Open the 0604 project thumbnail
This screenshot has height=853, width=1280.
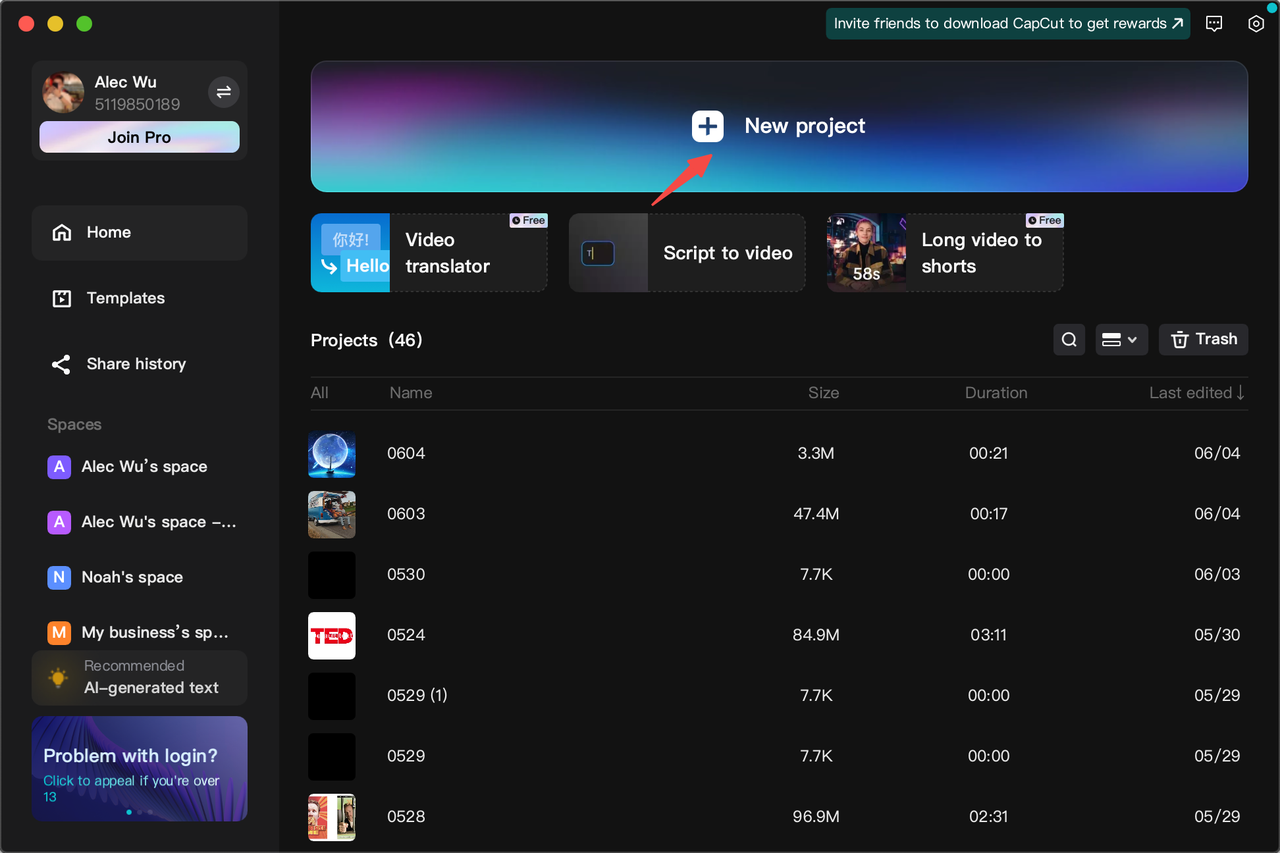click(332, 454)
